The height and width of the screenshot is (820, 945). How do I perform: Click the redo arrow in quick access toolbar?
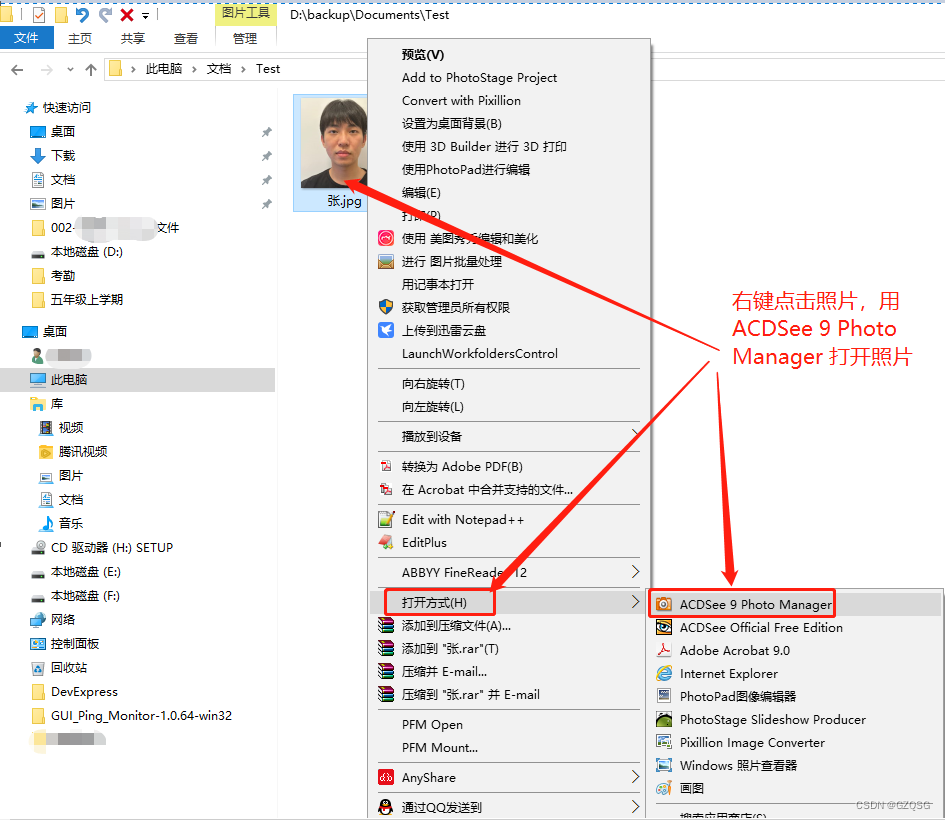(x=105, y=15)
